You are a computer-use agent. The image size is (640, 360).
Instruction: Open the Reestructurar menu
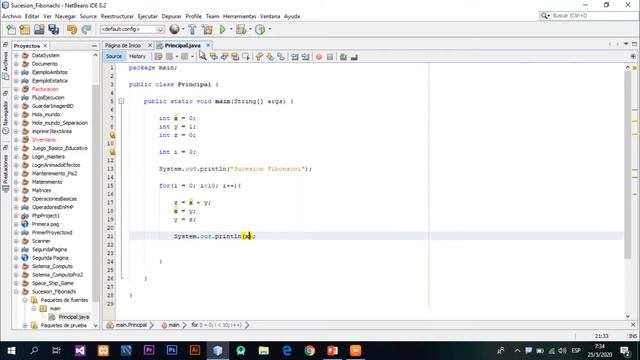click(x=117, y=16)
